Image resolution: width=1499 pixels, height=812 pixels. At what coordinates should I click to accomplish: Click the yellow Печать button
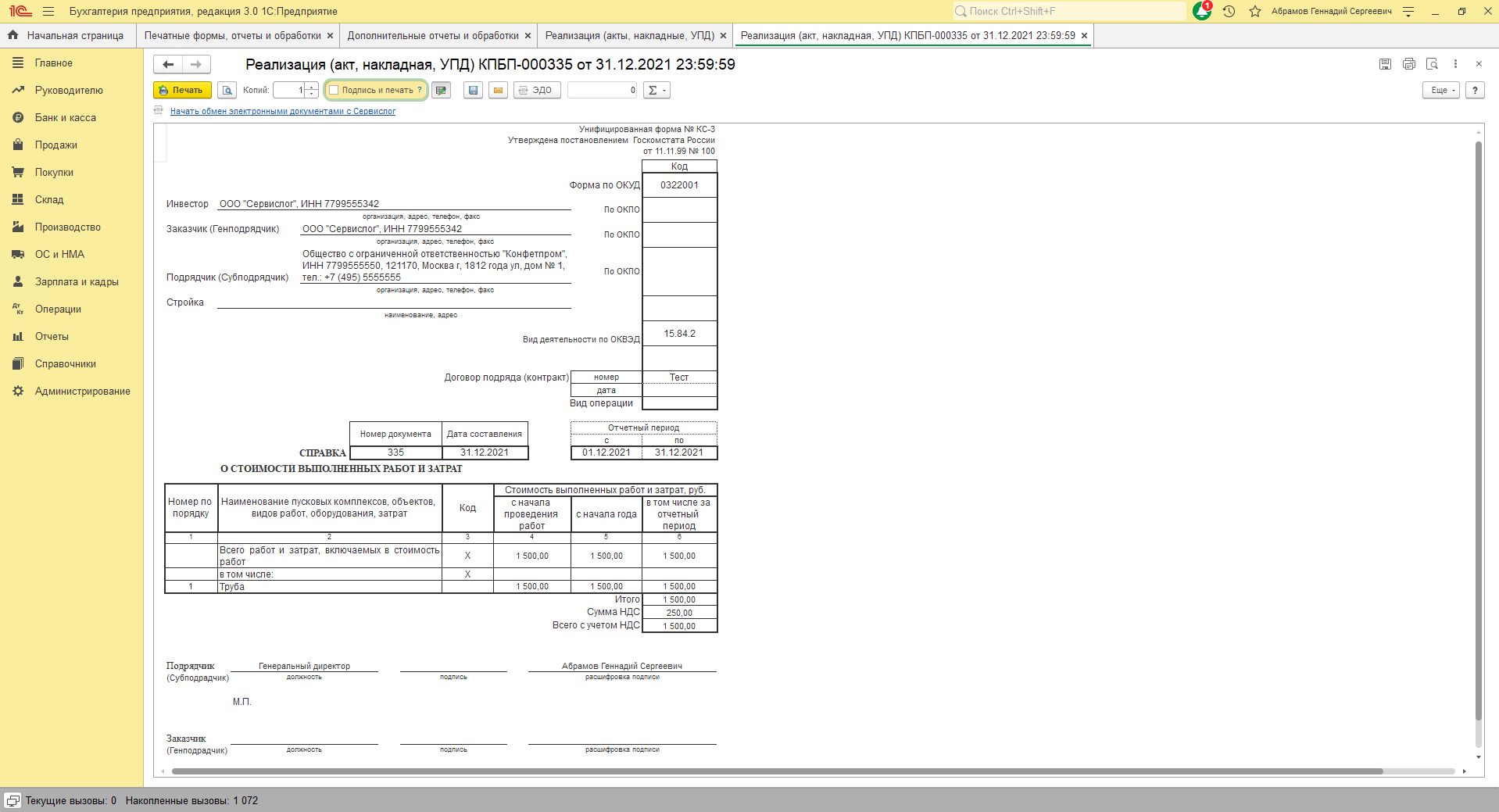click(182, 90)
